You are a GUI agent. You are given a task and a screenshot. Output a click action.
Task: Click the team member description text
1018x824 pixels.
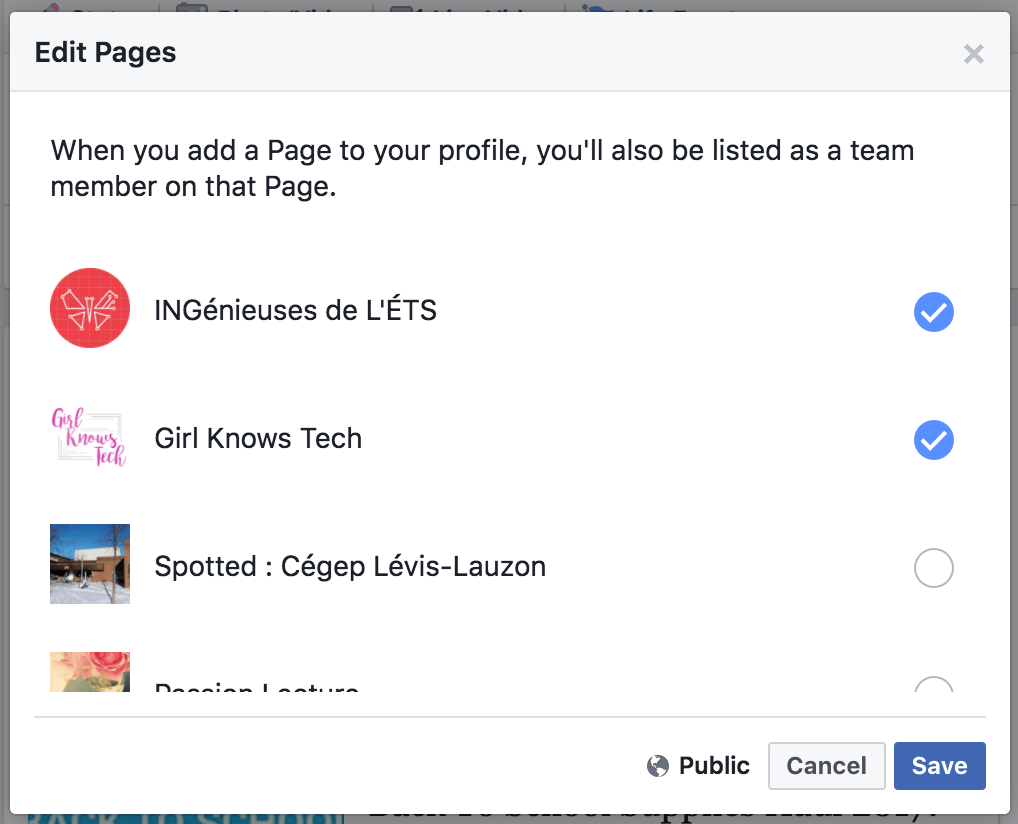coord(482,168)
